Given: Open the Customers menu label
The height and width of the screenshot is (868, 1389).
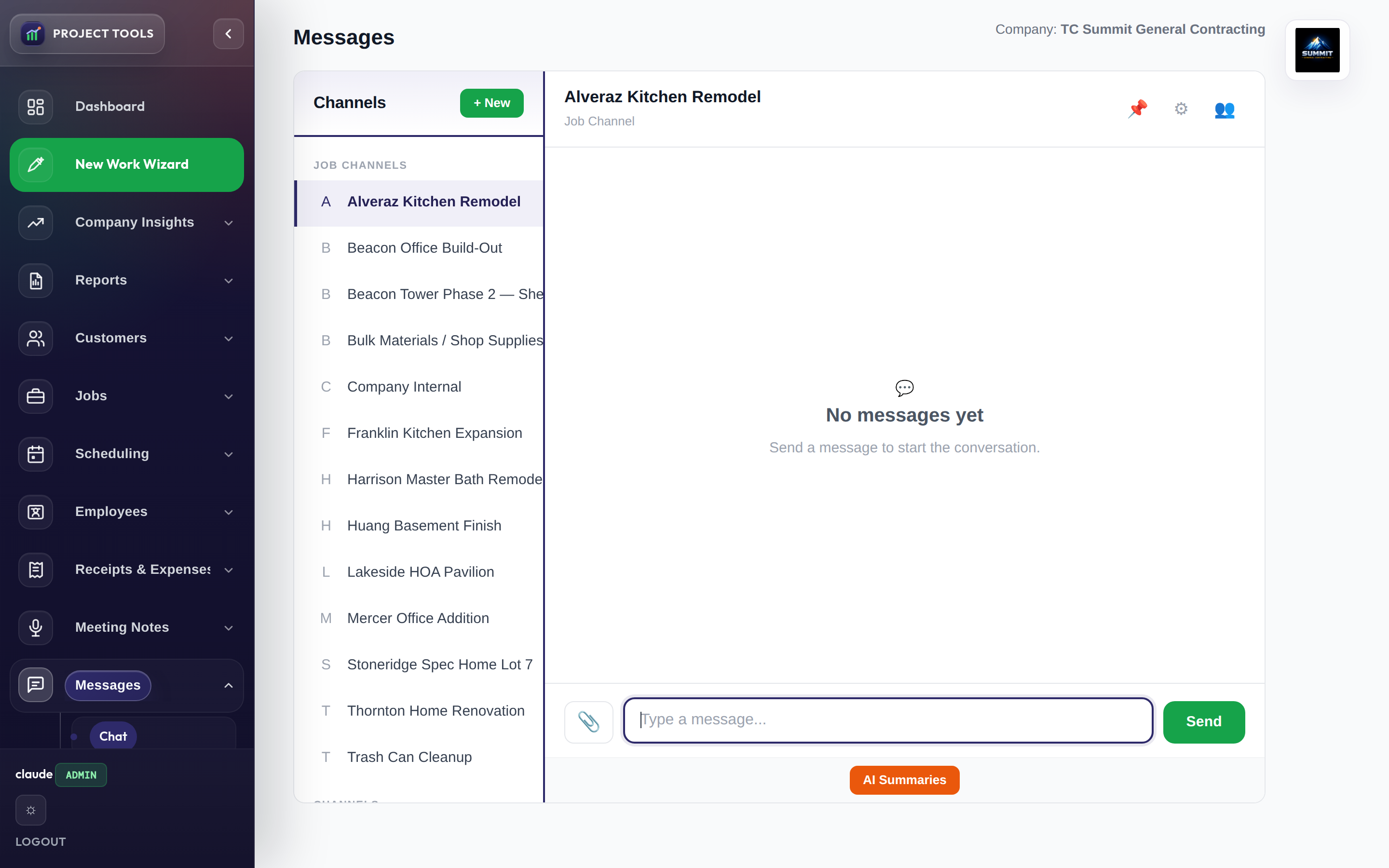Looking at the screenshot, I should pyautogui.click(x=111, y=338).
